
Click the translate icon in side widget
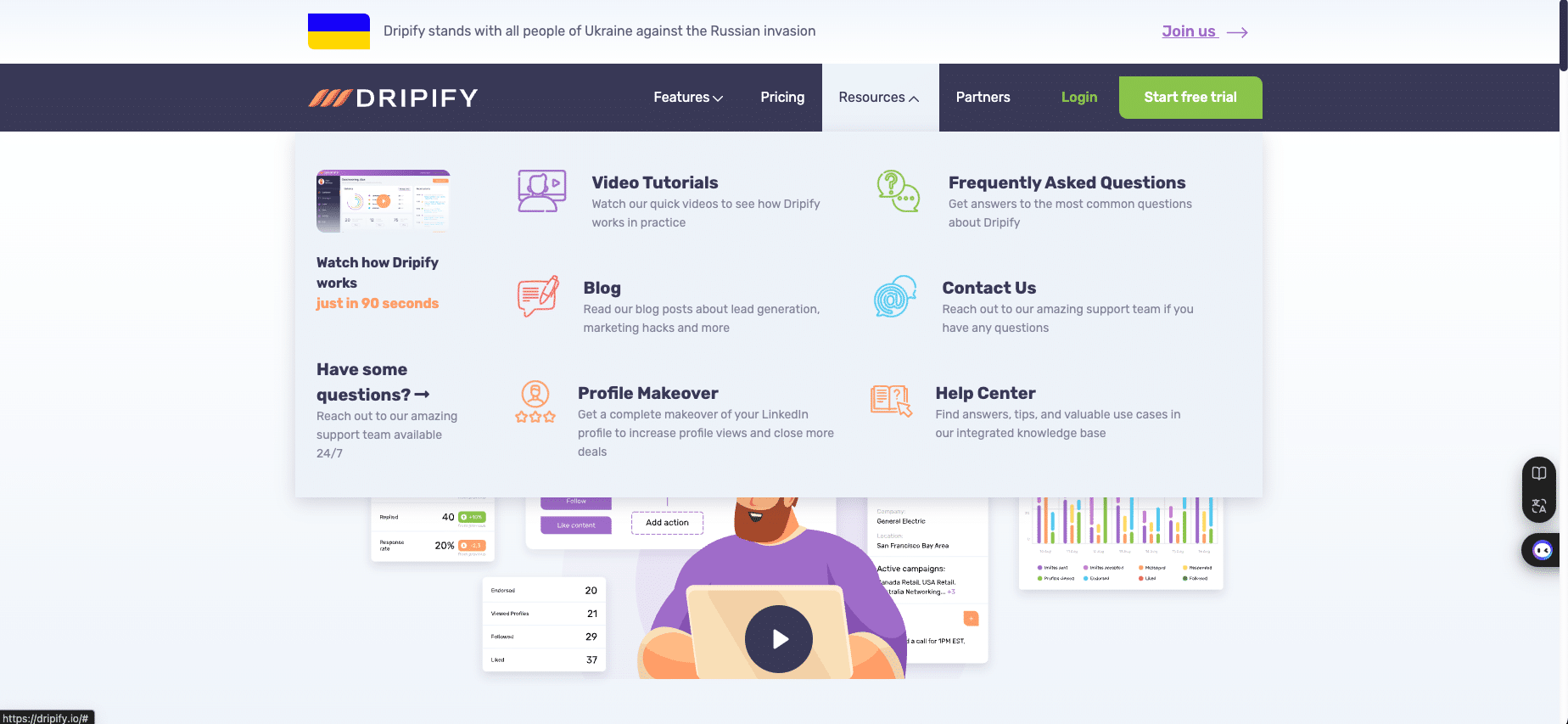[1539, 506]
